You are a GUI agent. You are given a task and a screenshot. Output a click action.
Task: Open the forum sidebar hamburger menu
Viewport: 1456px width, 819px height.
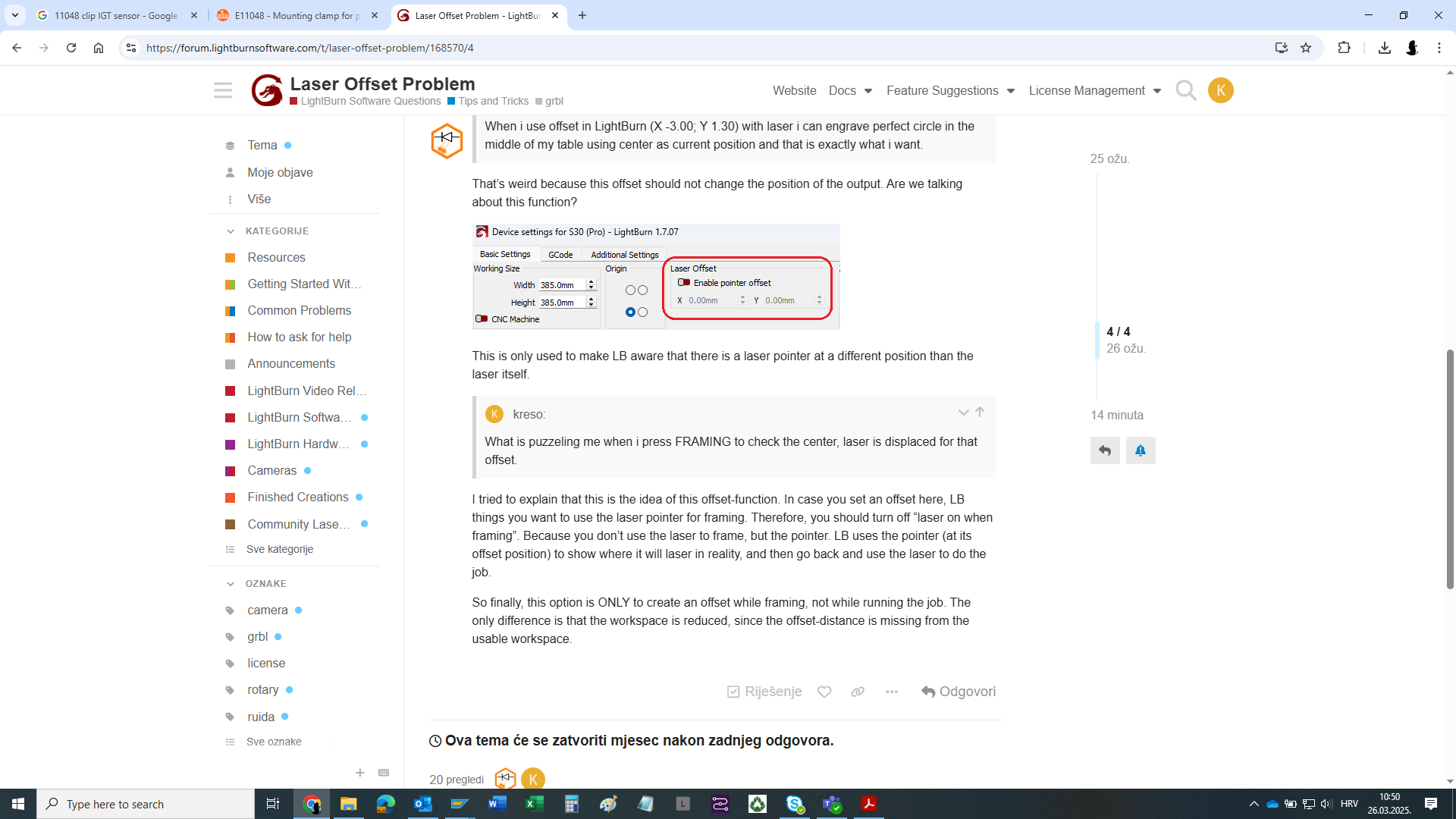(223, 90)
